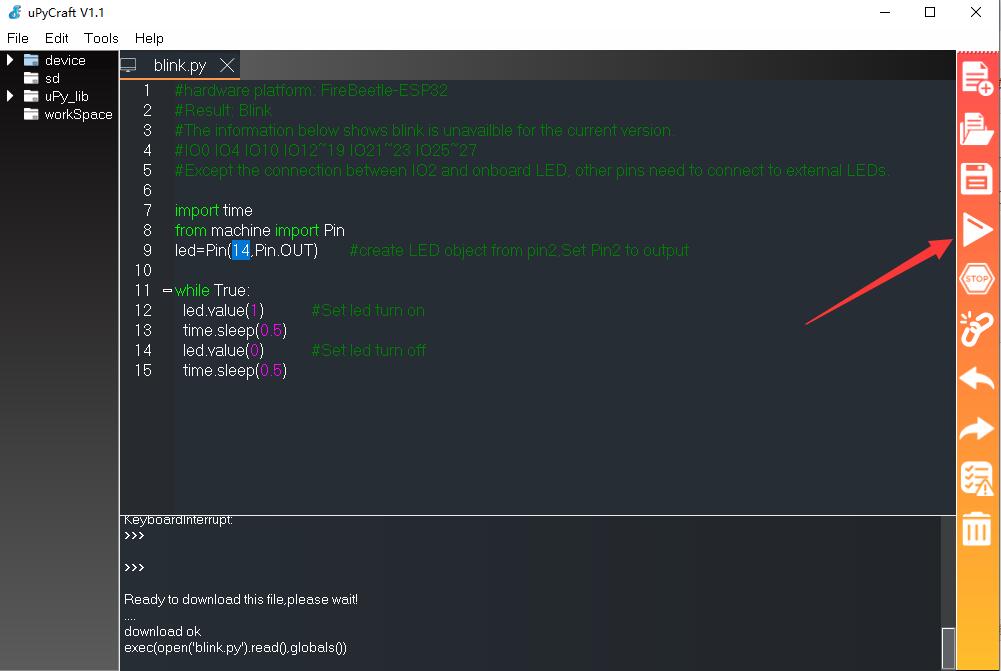Viewport: 1001px width, 671px height.
Task: Click the '#Set led turn off' comment
Action: [x=368, y=351]
